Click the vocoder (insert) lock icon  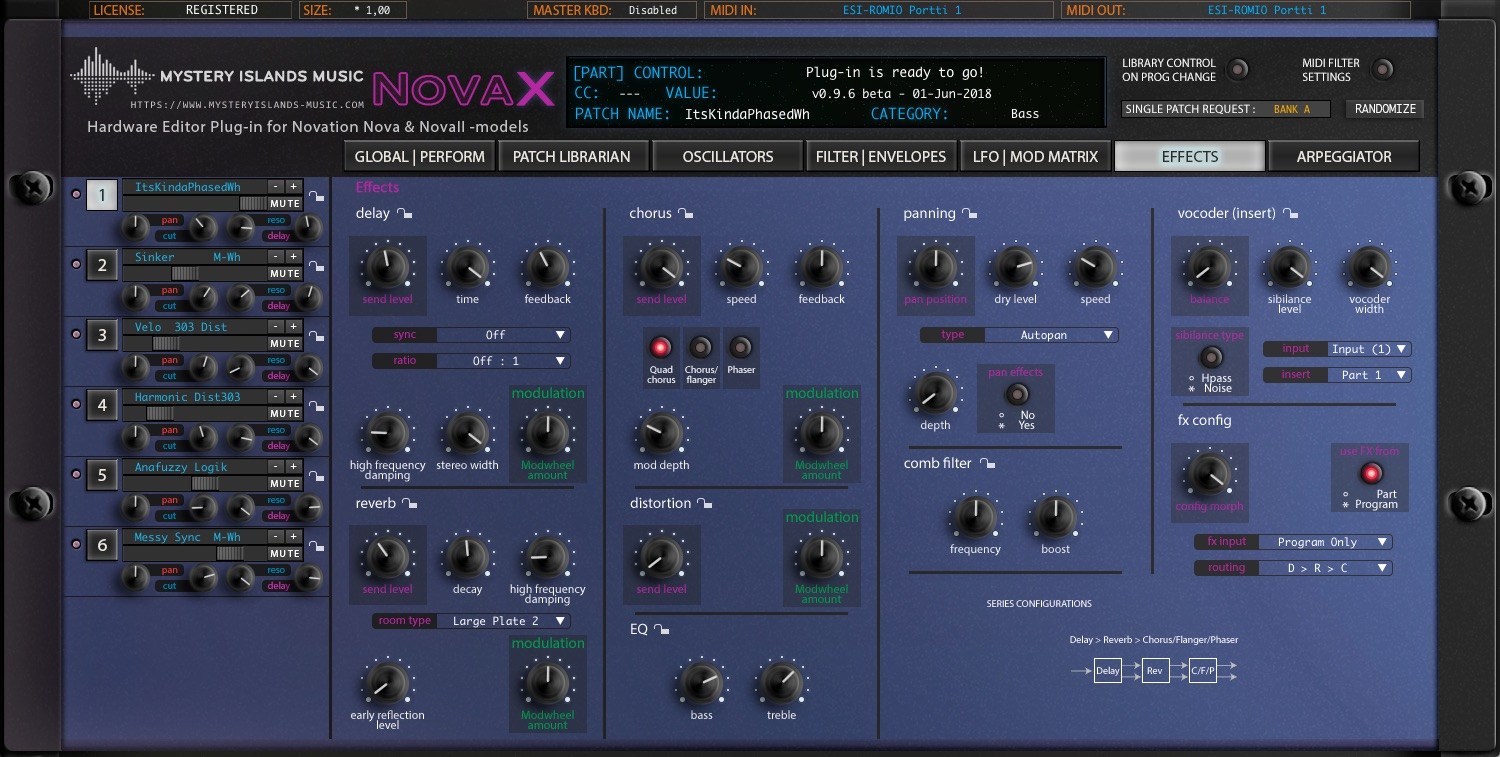1291,212
